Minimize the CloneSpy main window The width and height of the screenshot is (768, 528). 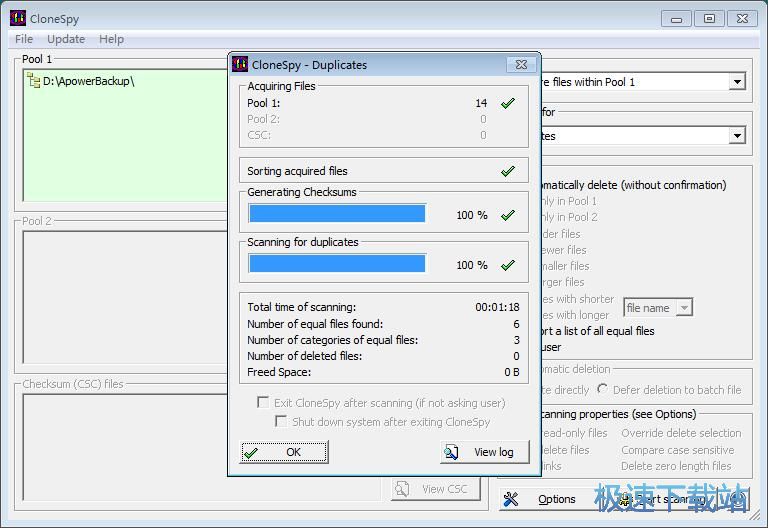676,19
